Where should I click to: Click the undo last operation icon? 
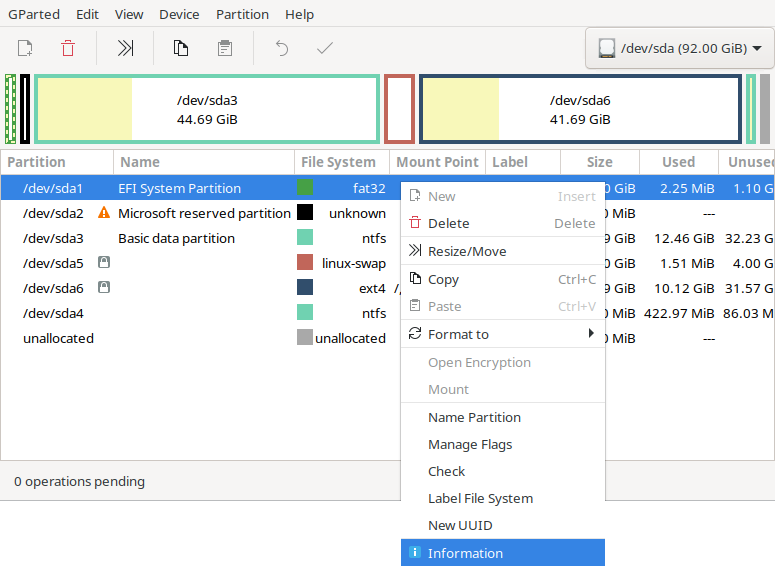(282, 48)
